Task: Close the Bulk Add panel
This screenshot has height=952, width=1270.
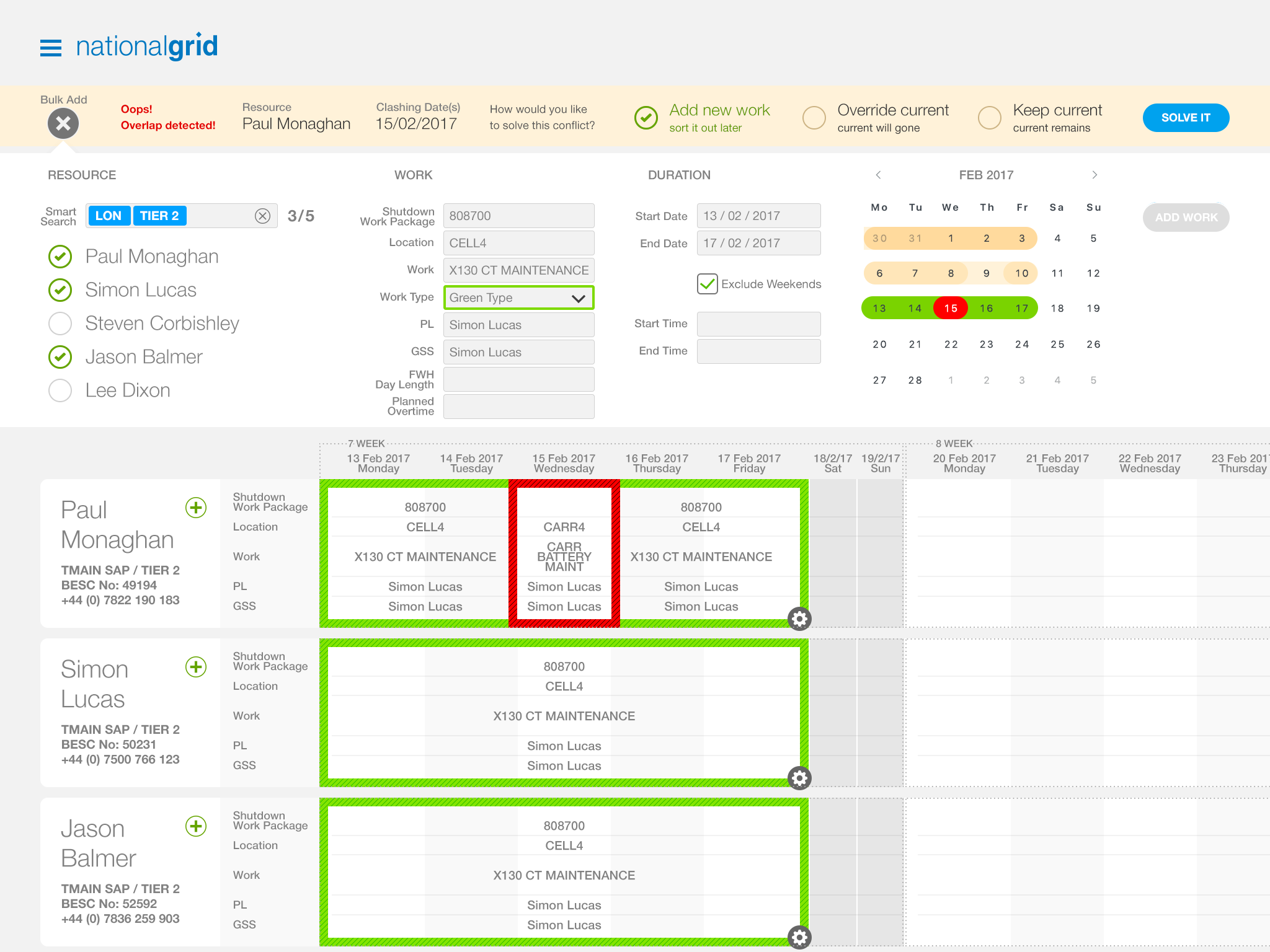Action: point(63,123)
